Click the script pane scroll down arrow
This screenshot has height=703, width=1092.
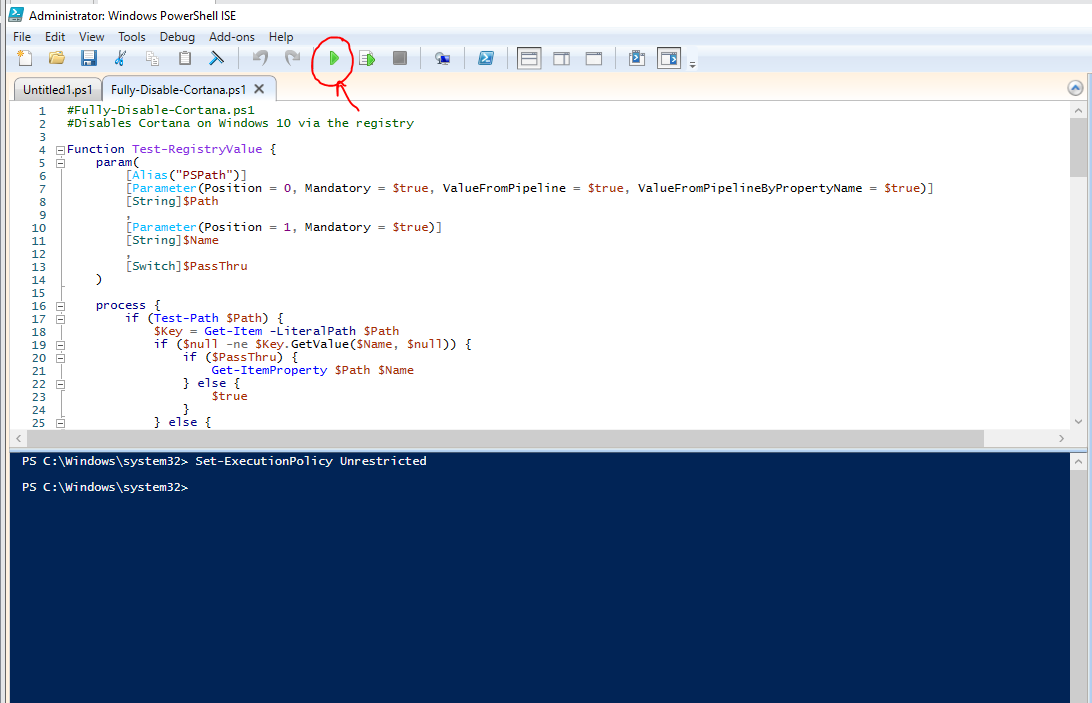(1078, 422)
